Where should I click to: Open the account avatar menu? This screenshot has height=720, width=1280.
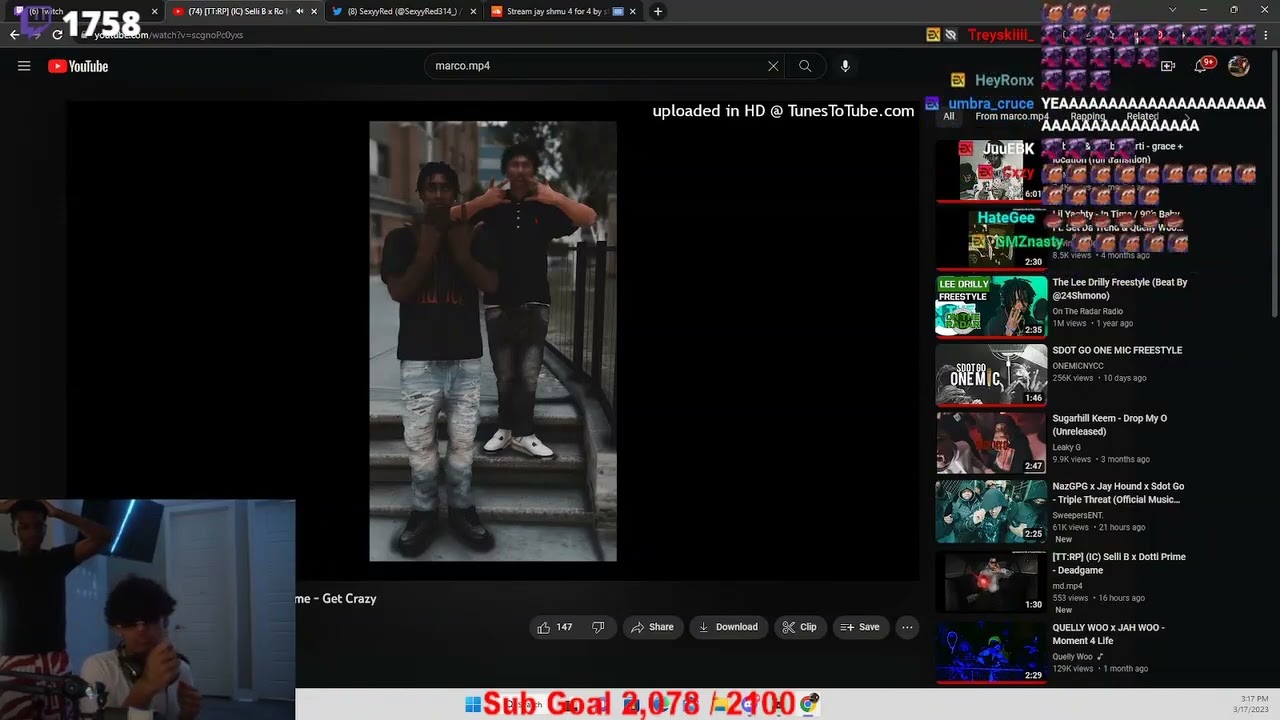pyautogui.click(x=1239, y=66)
